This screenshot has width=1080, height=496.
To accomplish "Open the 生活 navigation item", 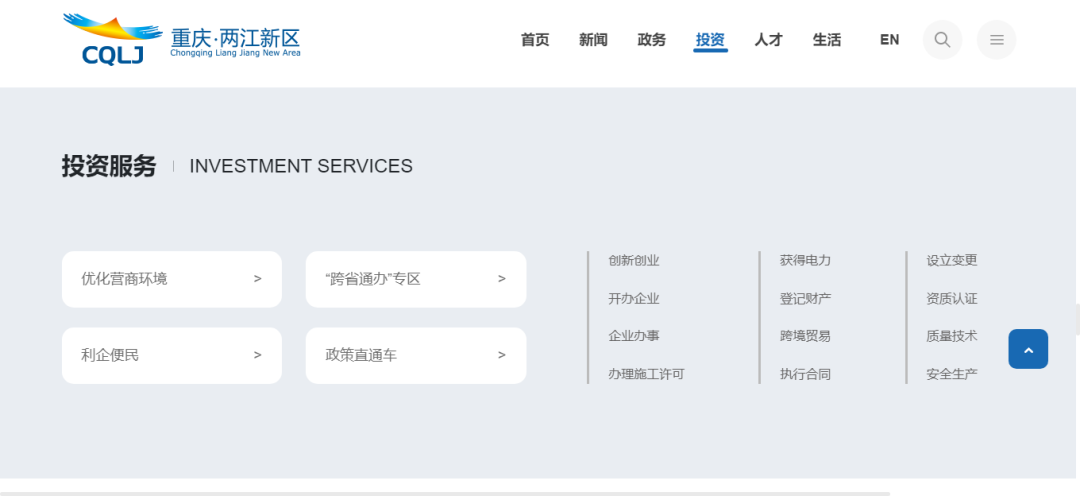I will tap(827, 40).
